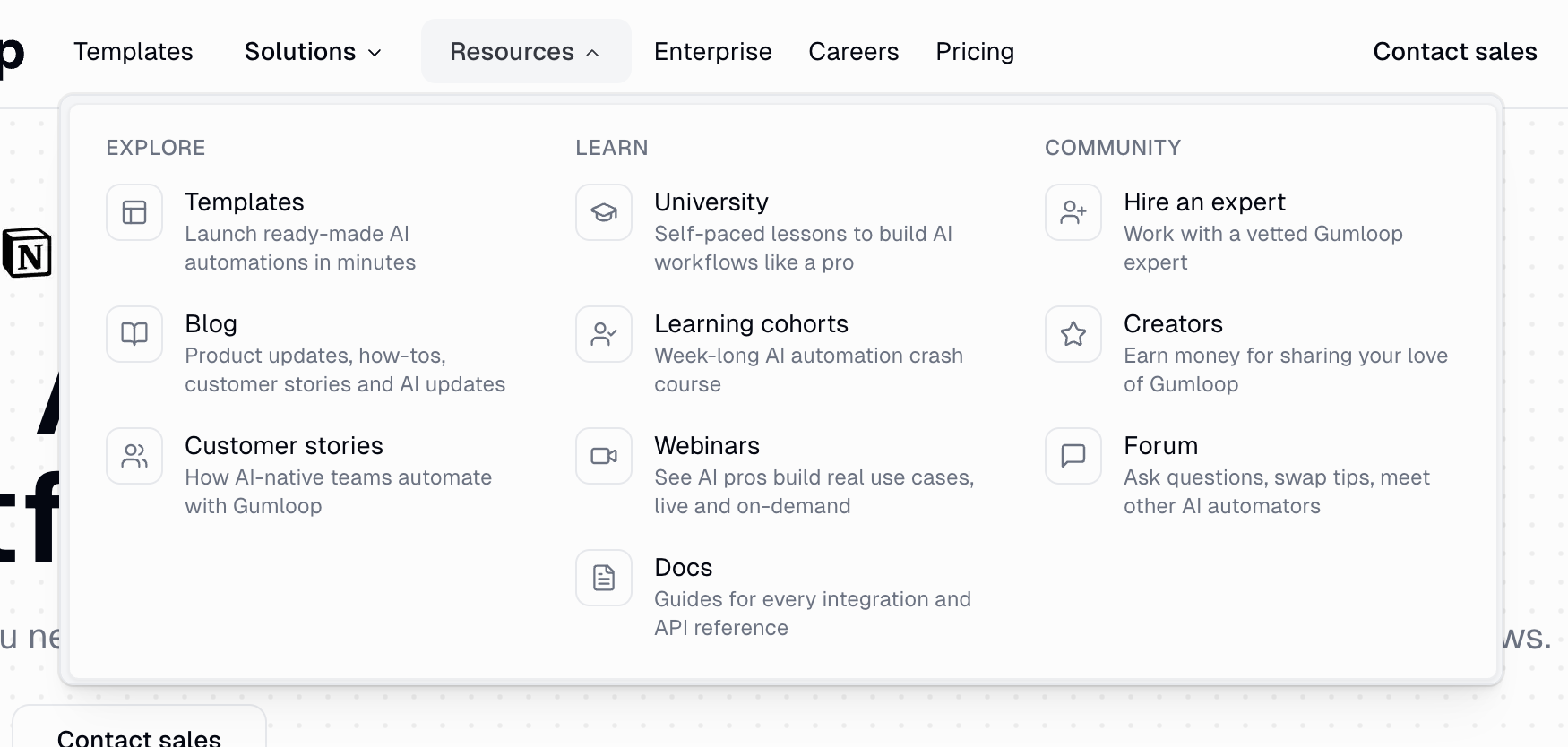Click the Hire an expert user-plus icon

[x=1073, y=212]
